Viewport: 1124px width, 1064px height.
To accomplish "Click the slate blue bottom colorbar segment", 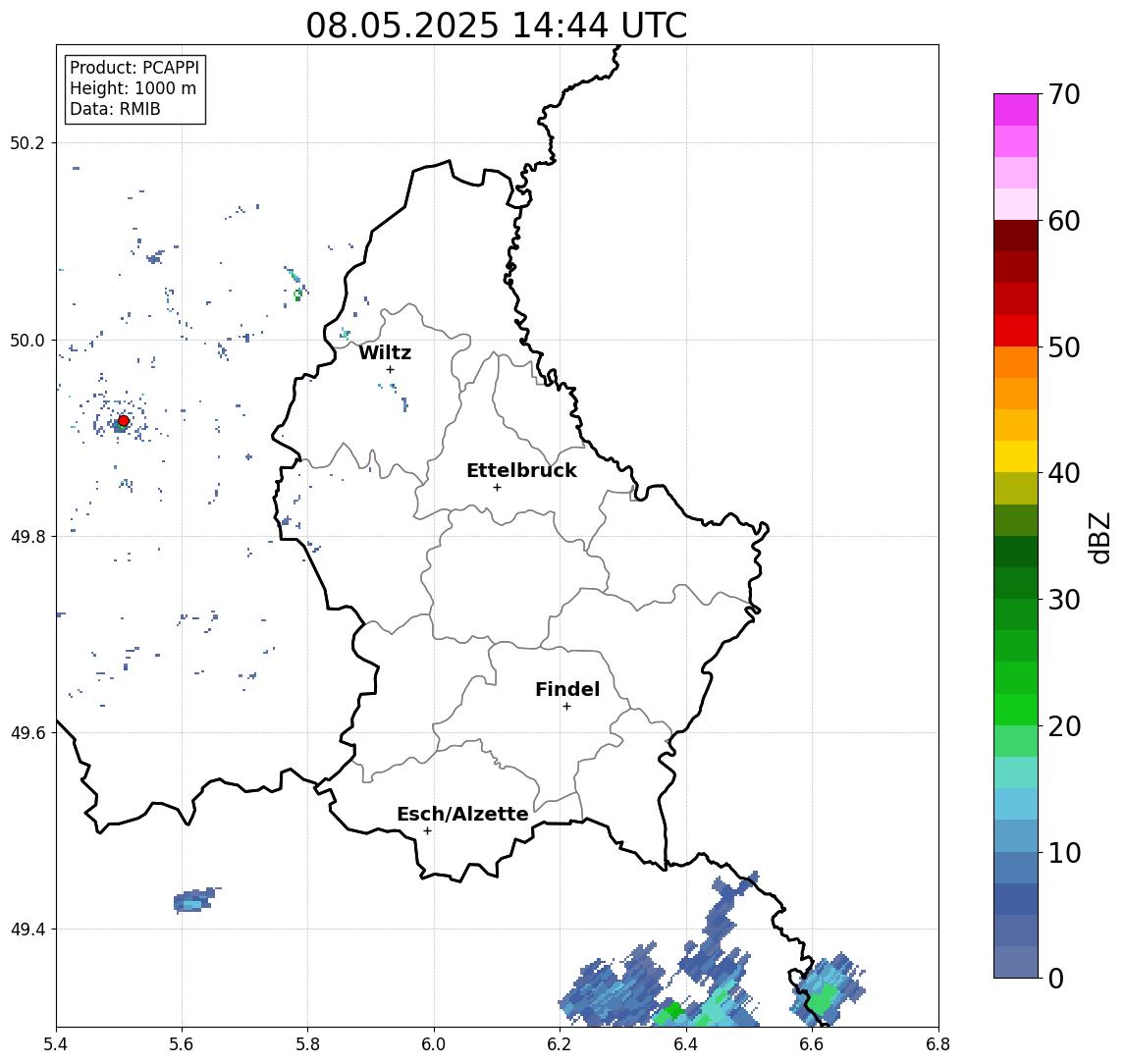I will 1016,962.
